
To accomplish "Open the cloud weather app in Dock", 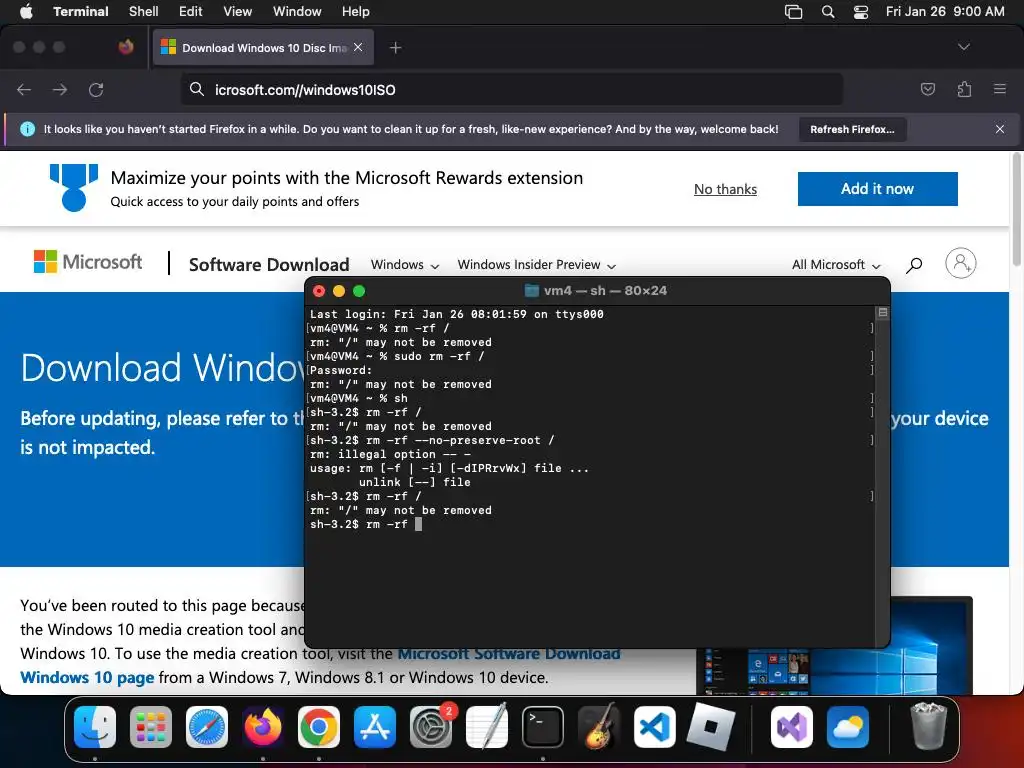I will 848,727.
